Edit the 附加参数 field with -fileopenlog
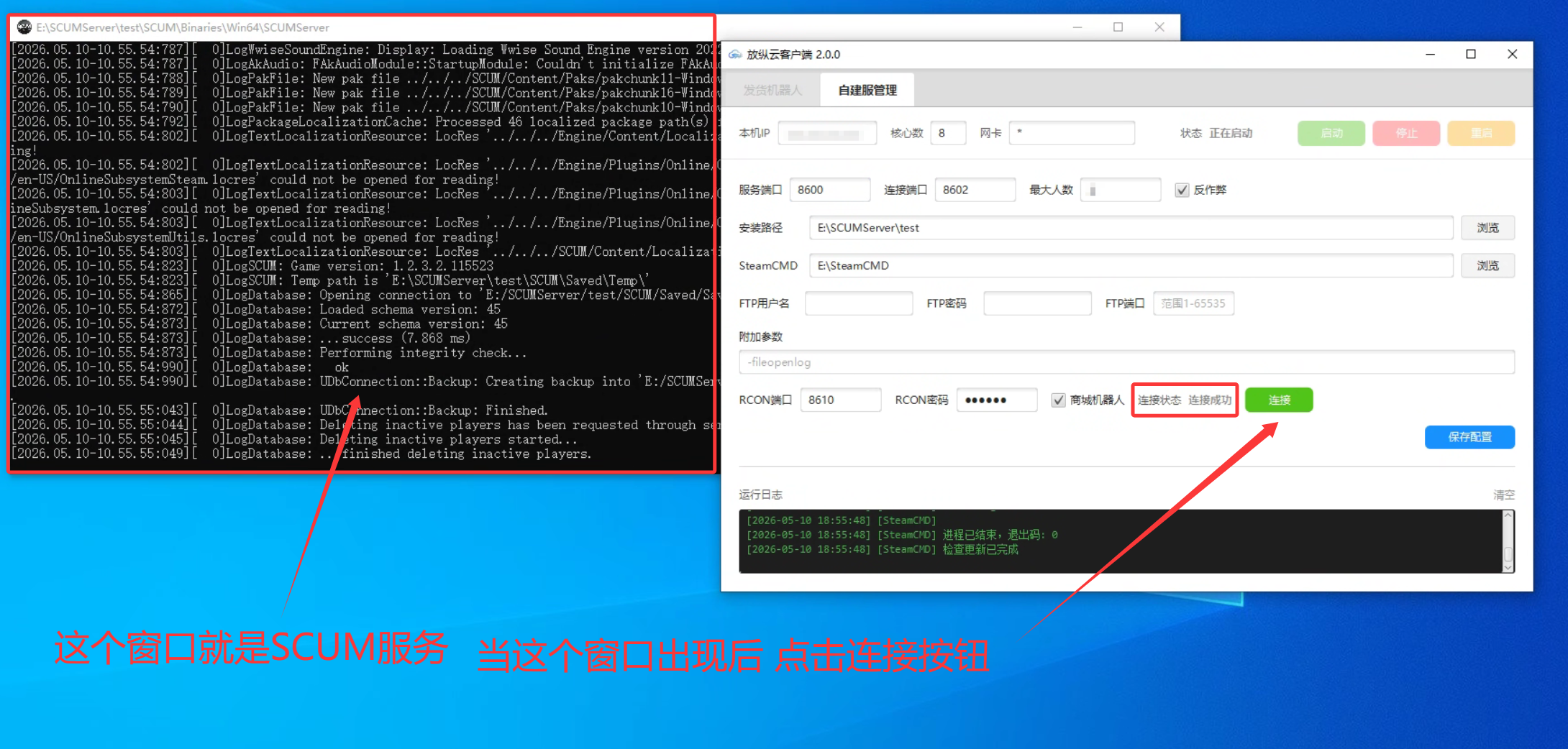 click(1126, 362)
